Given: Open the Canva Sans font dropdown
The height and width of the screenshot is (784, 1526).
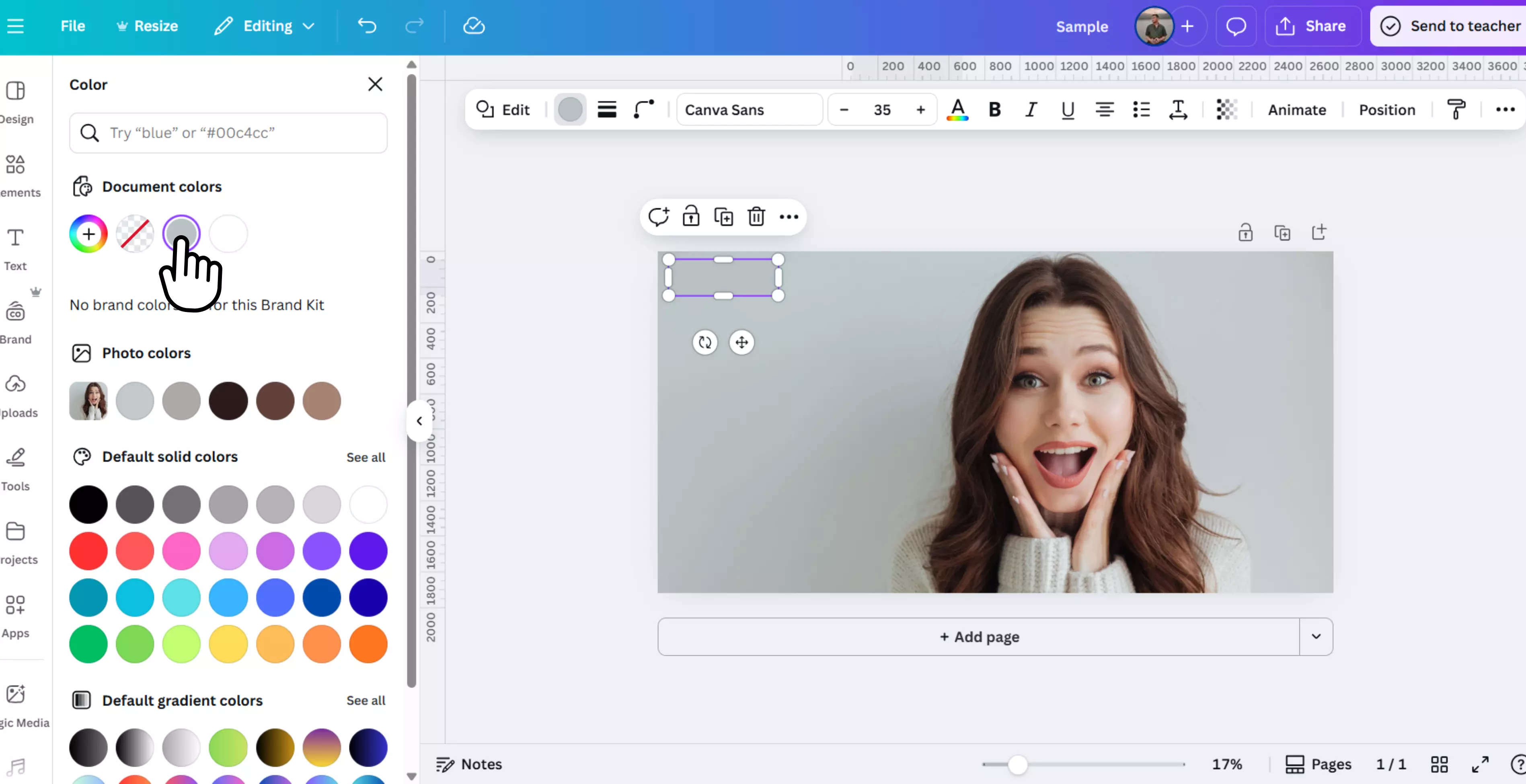Looking at the screenshot, I should (x=749, y=109).
